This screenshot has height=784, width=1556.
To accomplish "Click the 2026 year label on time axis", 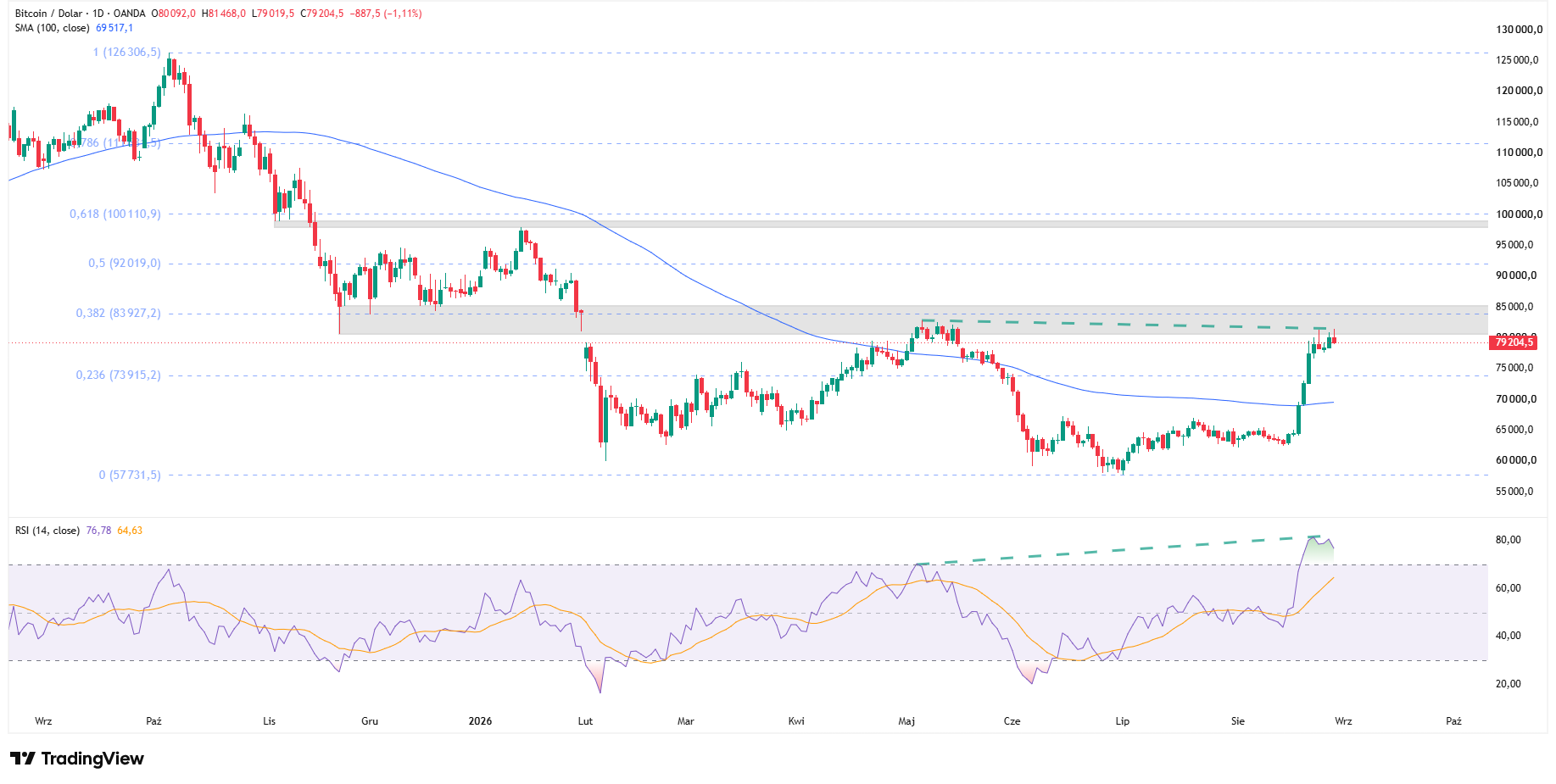I will (480, 721).
